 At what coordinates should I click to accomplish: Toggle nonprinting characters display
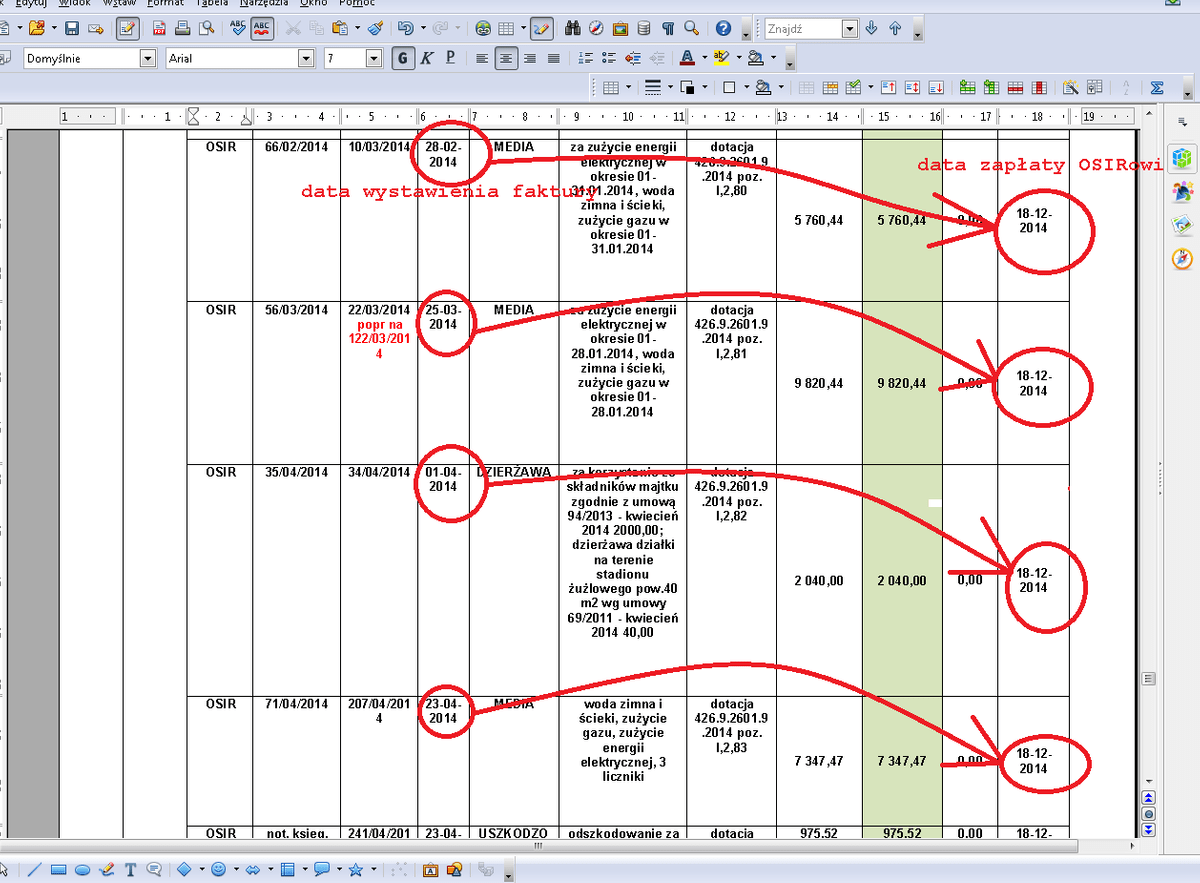(667, 28)
